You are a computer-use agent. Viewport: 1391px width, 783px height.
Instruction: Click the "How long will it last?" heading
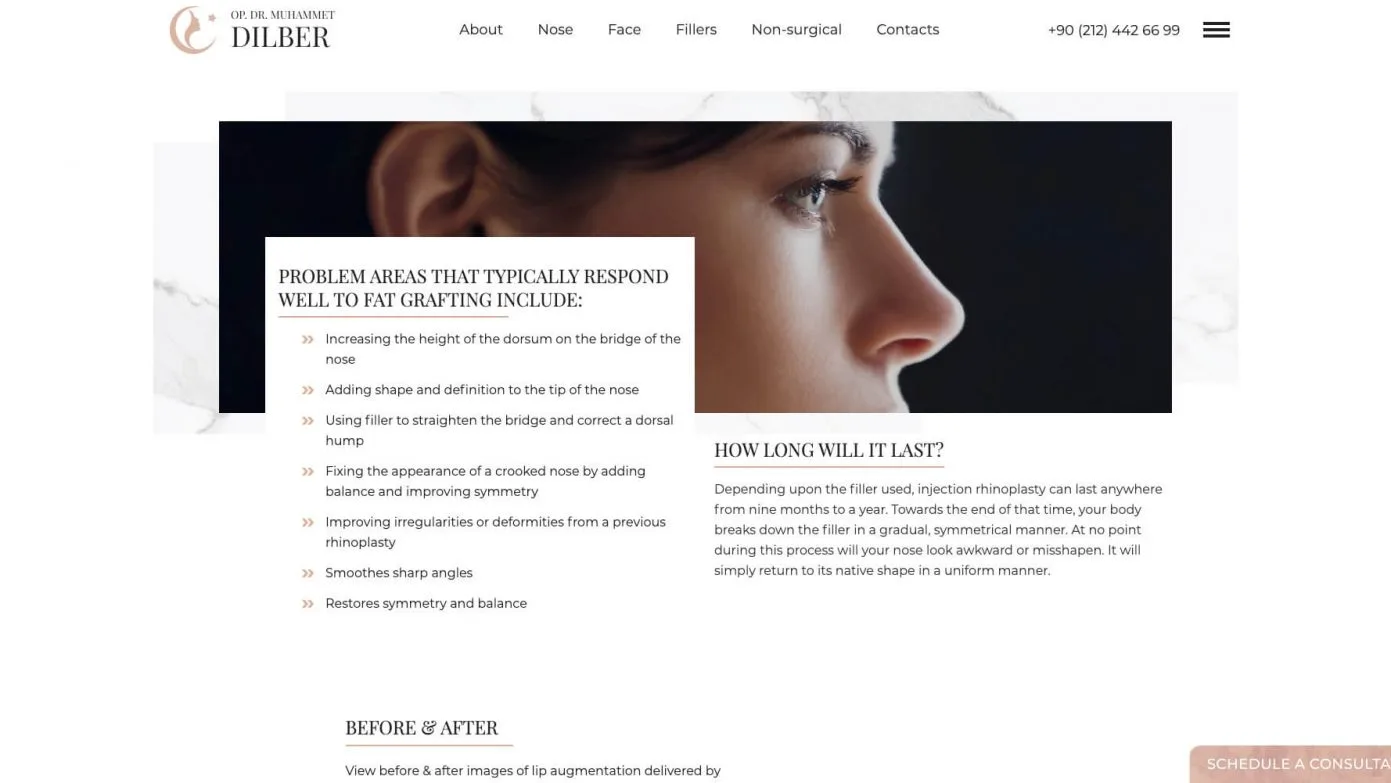pyautogui.click(x=829, y=450)
